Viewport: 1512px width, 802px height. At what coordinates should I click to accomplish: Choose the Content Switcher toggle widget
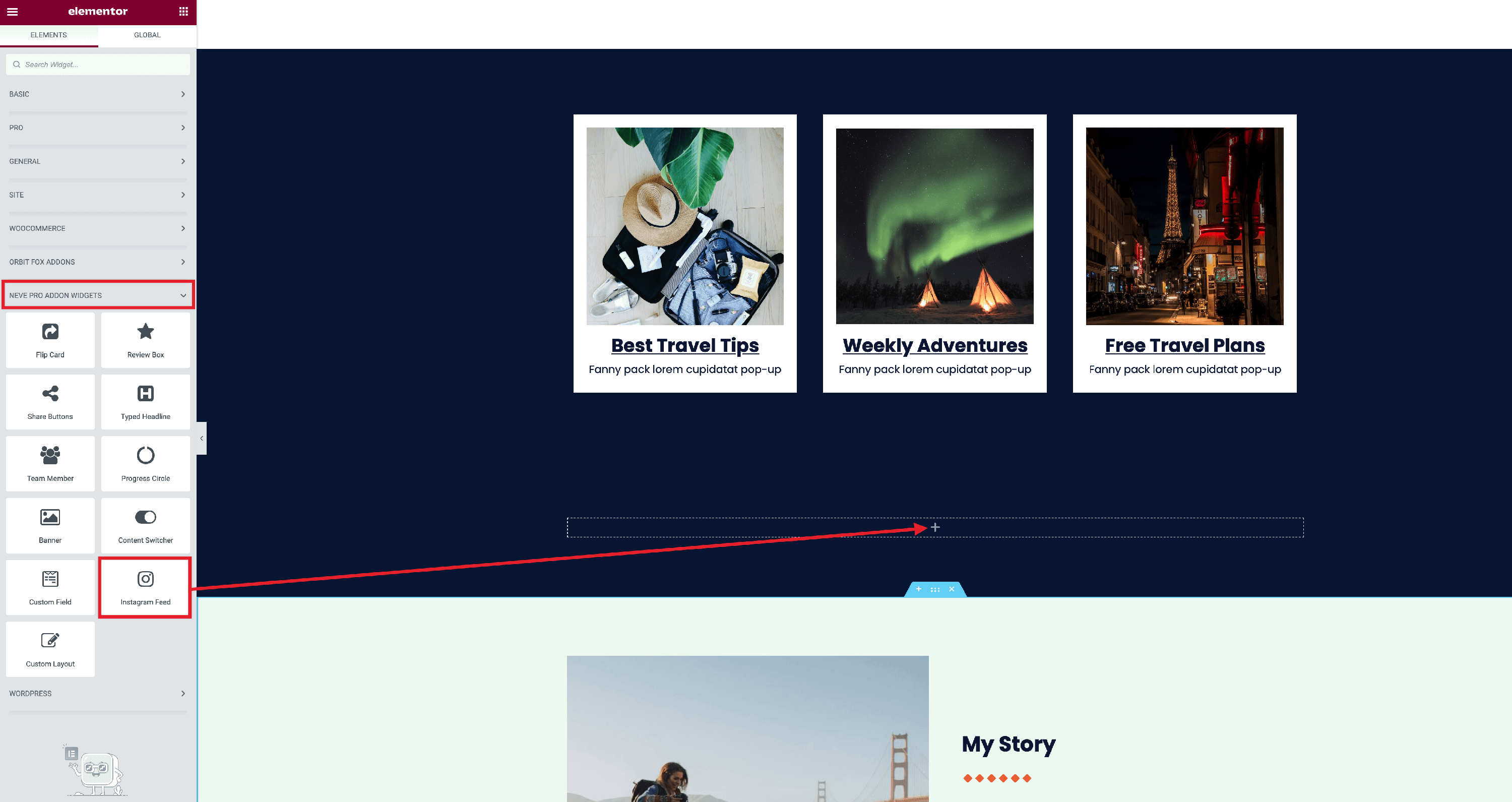click(x=146, y=525)
